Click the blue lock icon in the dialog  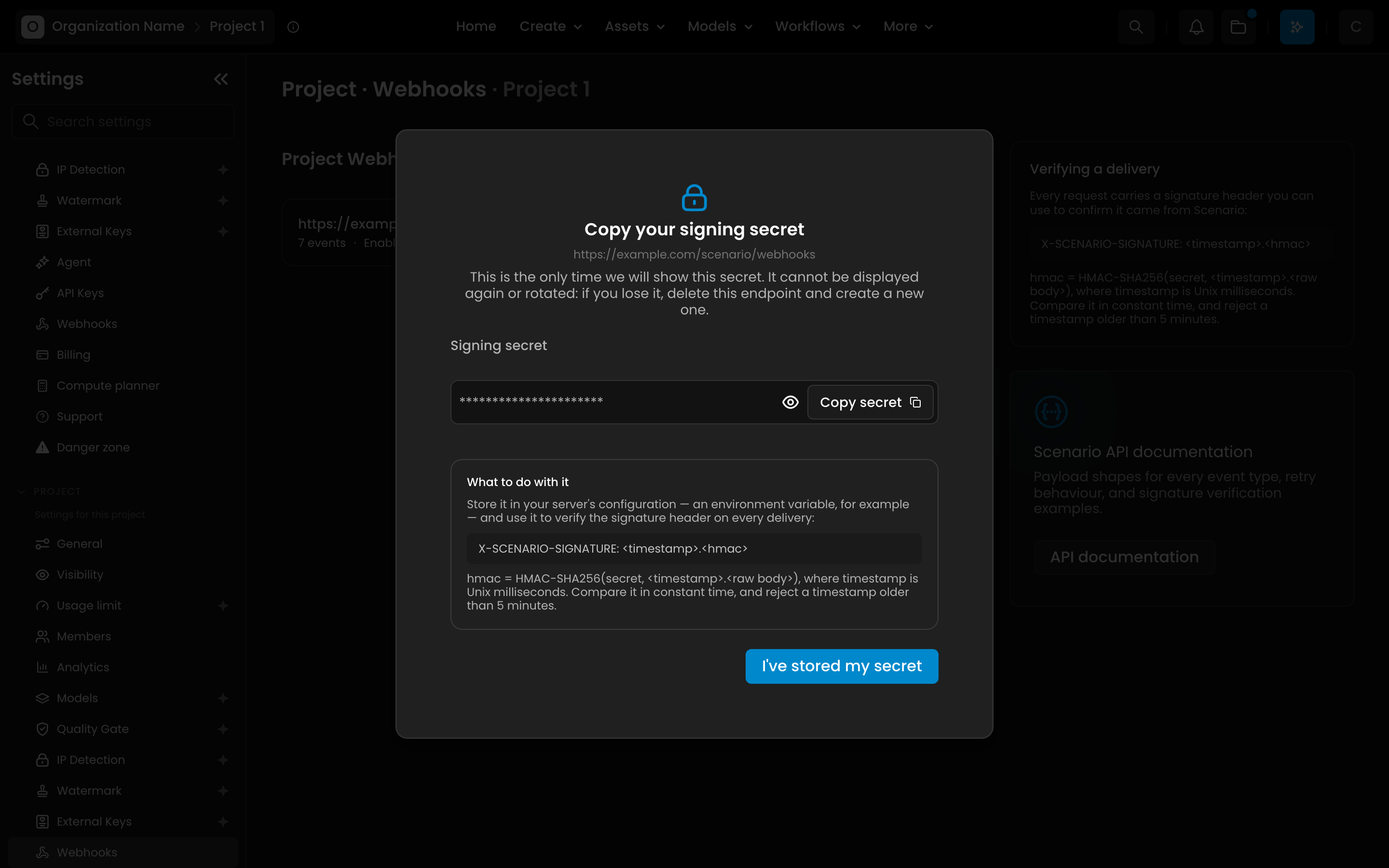pyautogui.click(x=694, y=198)
